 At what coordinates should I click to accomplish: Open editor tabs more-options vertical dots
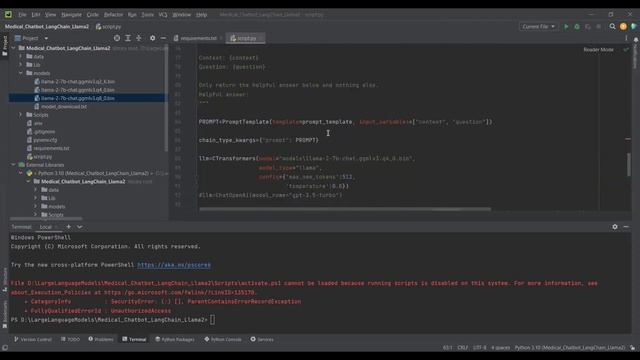coord(626,38)
